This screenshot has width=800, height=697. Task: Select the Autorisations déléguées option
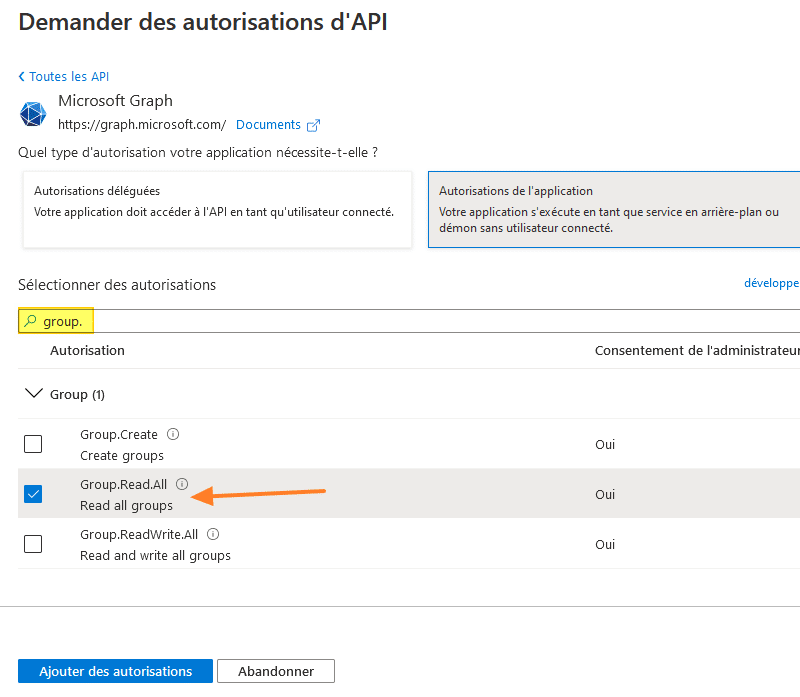[x=217, y=209]
